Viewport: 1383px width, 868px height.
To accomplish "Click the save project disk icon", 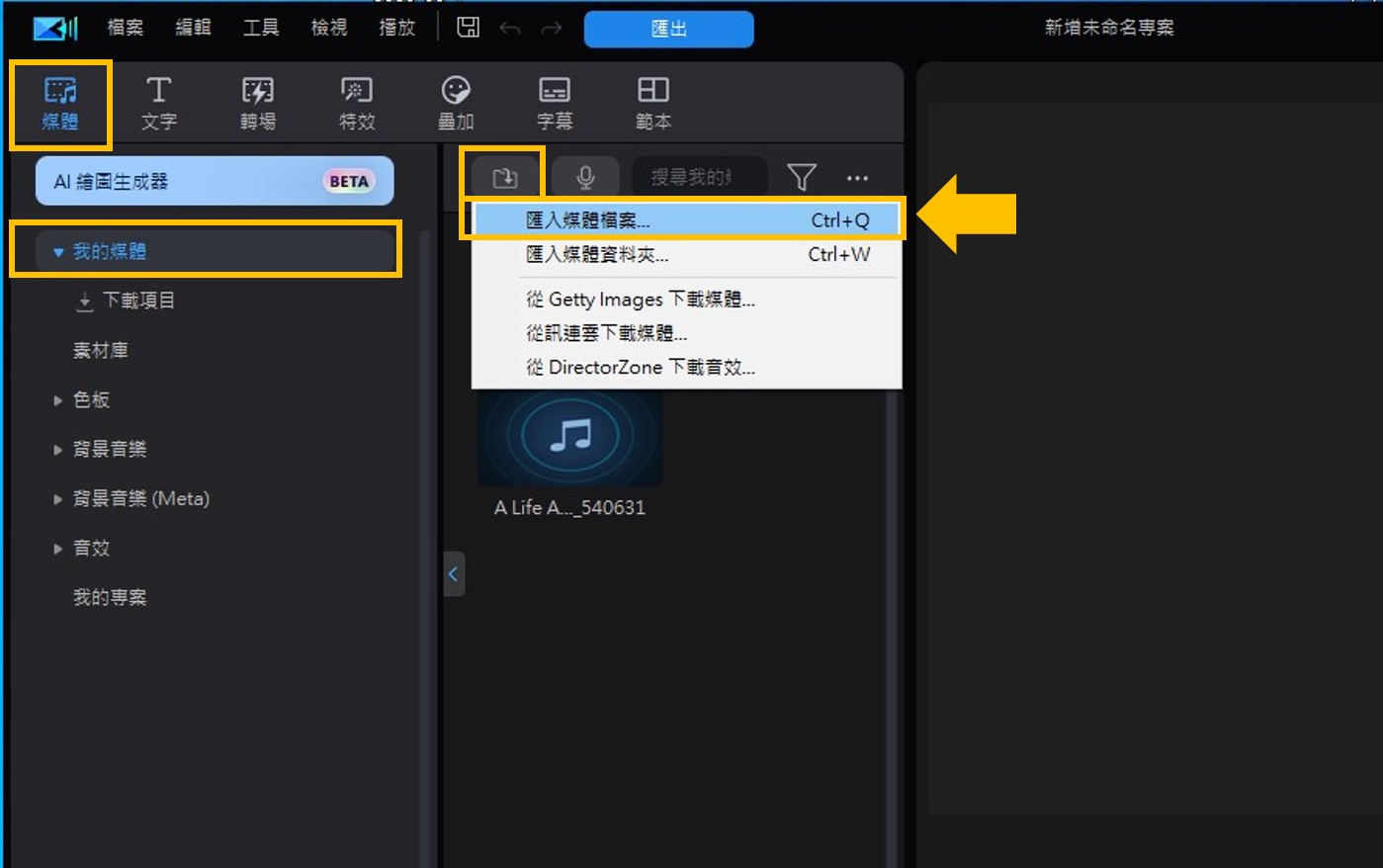I will point(468,27).
